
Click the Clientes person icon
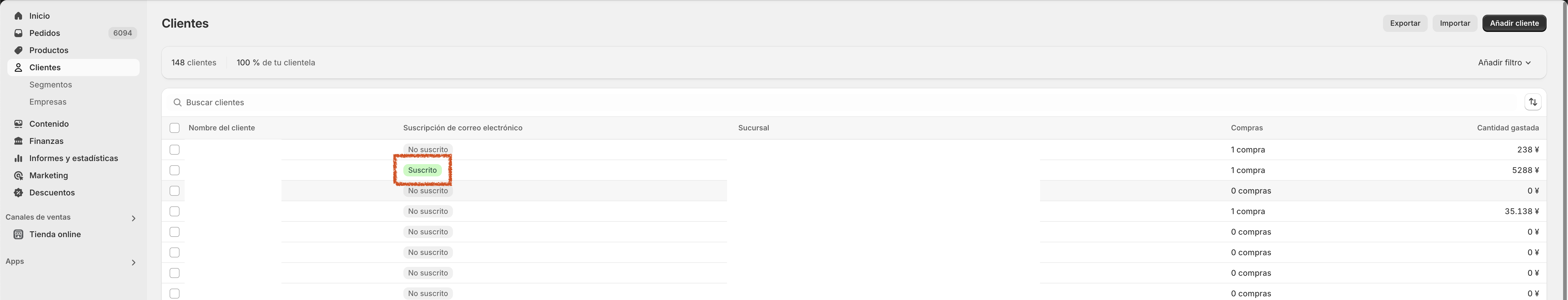click(x=18, y=67)
